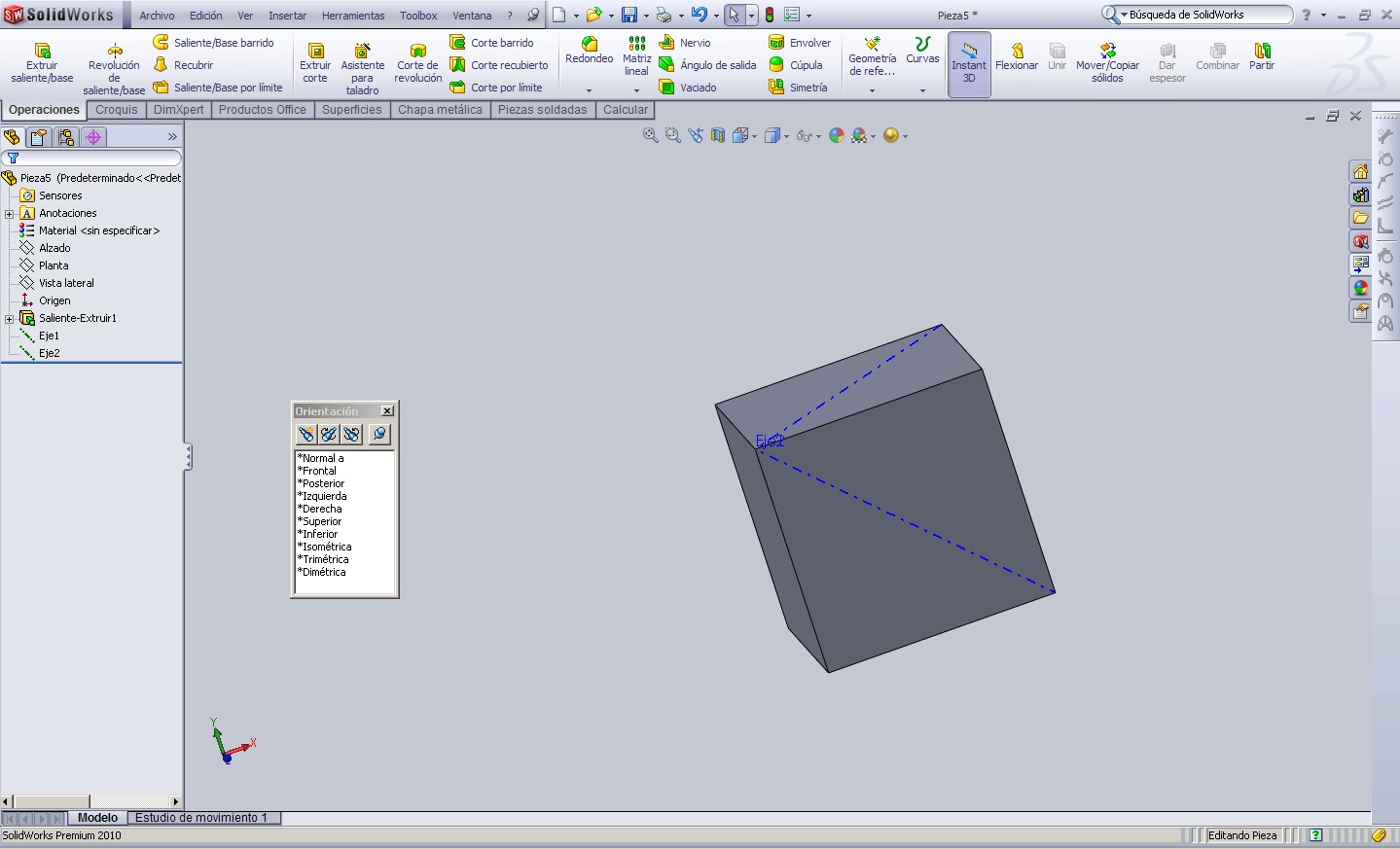Choose the Saliente/Base barrido tool
Screen dimensions: 1400x849
click(213, 43)
